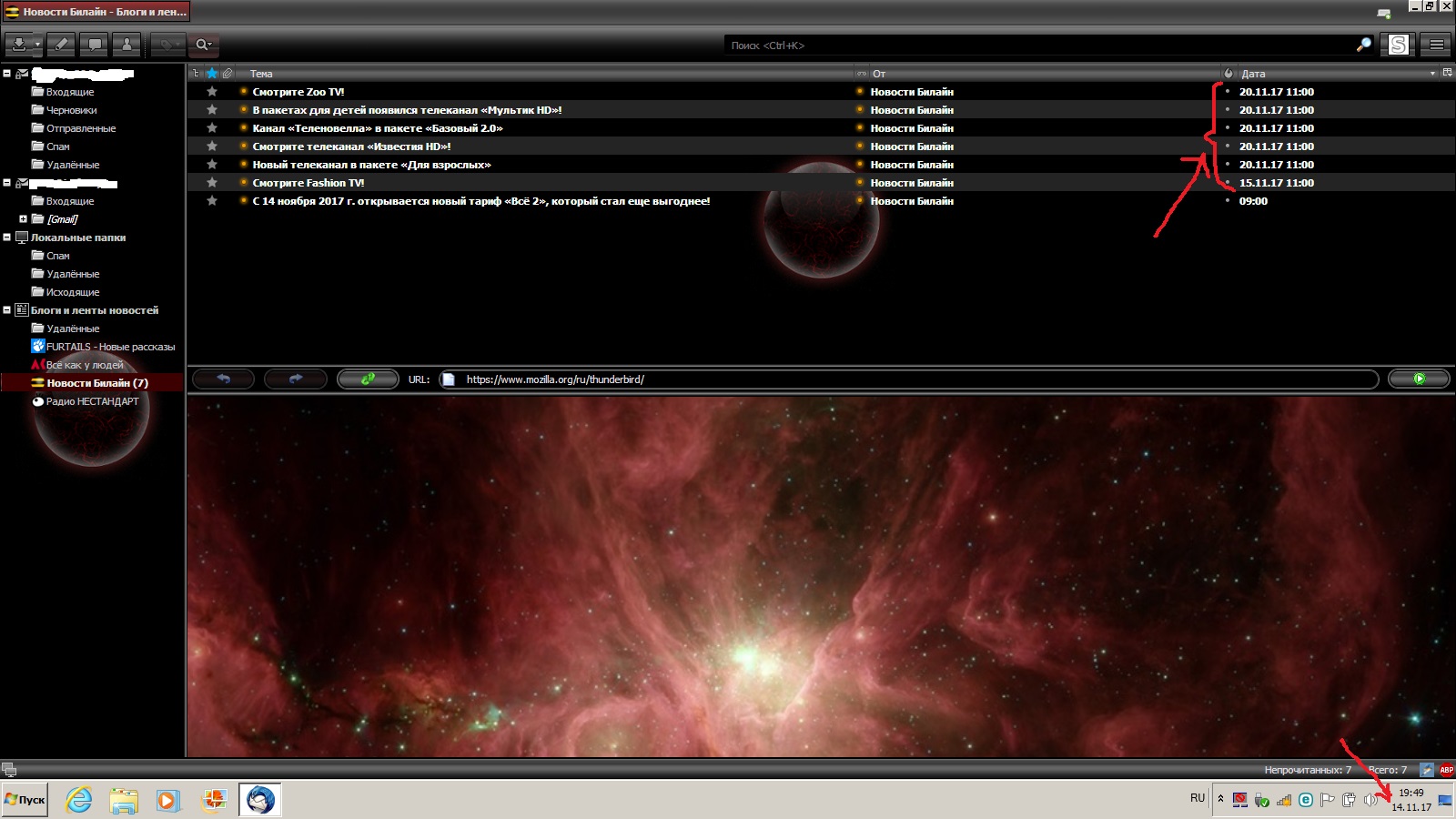Click the RU language indicator
This screenshot has width=1456, height=819.
point(1198,798)
